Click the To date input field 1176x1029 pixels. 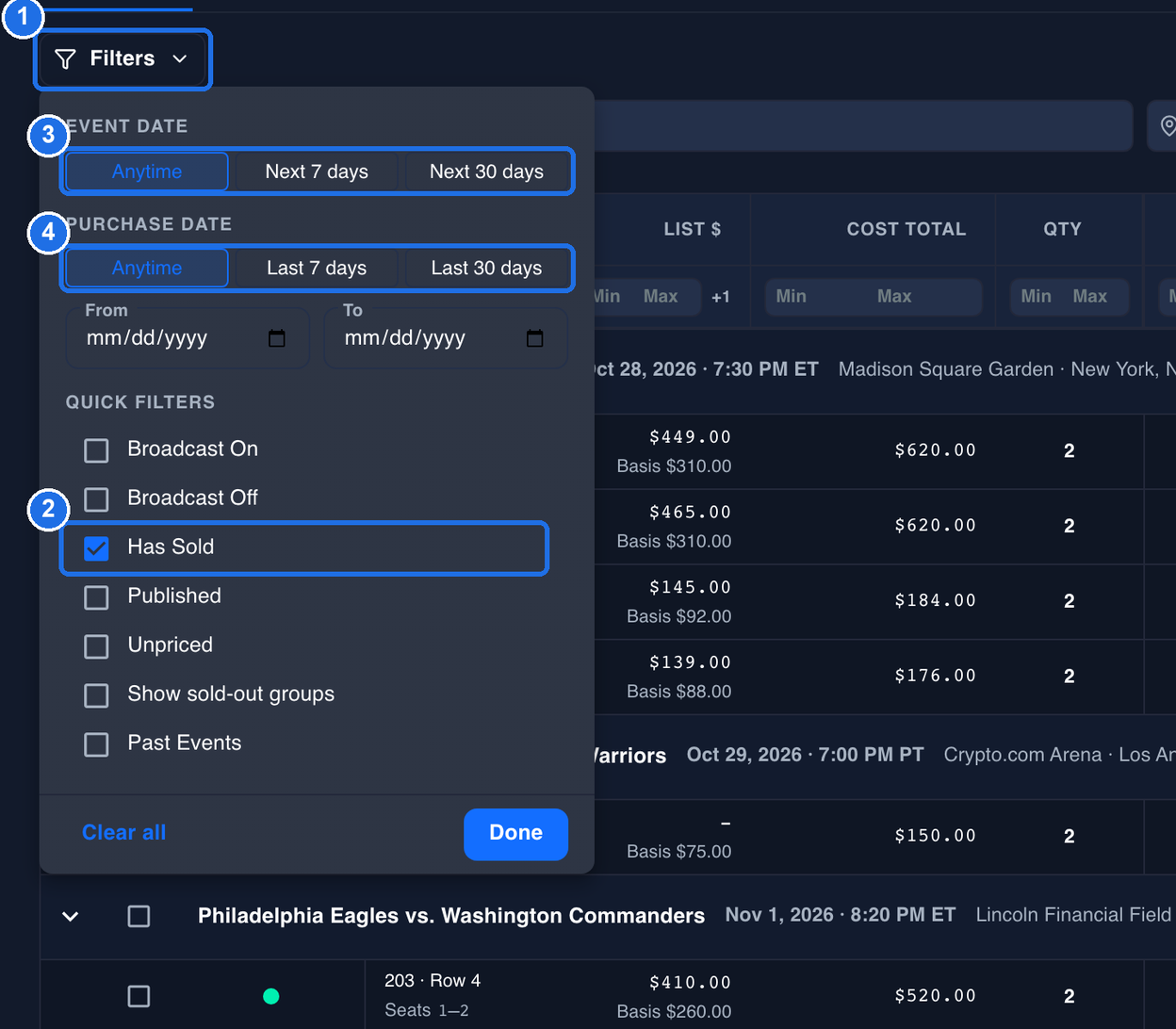pyautogui.click(x=446, y=337)
